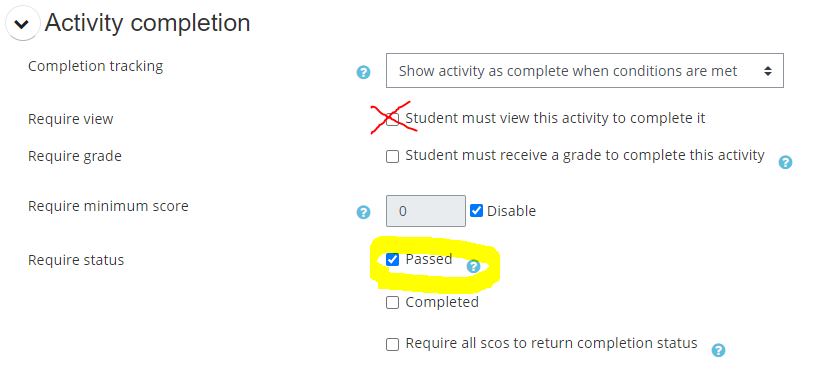833x369 pixels.
Task: Click the minimum score input field
Action: coord(426,211)
